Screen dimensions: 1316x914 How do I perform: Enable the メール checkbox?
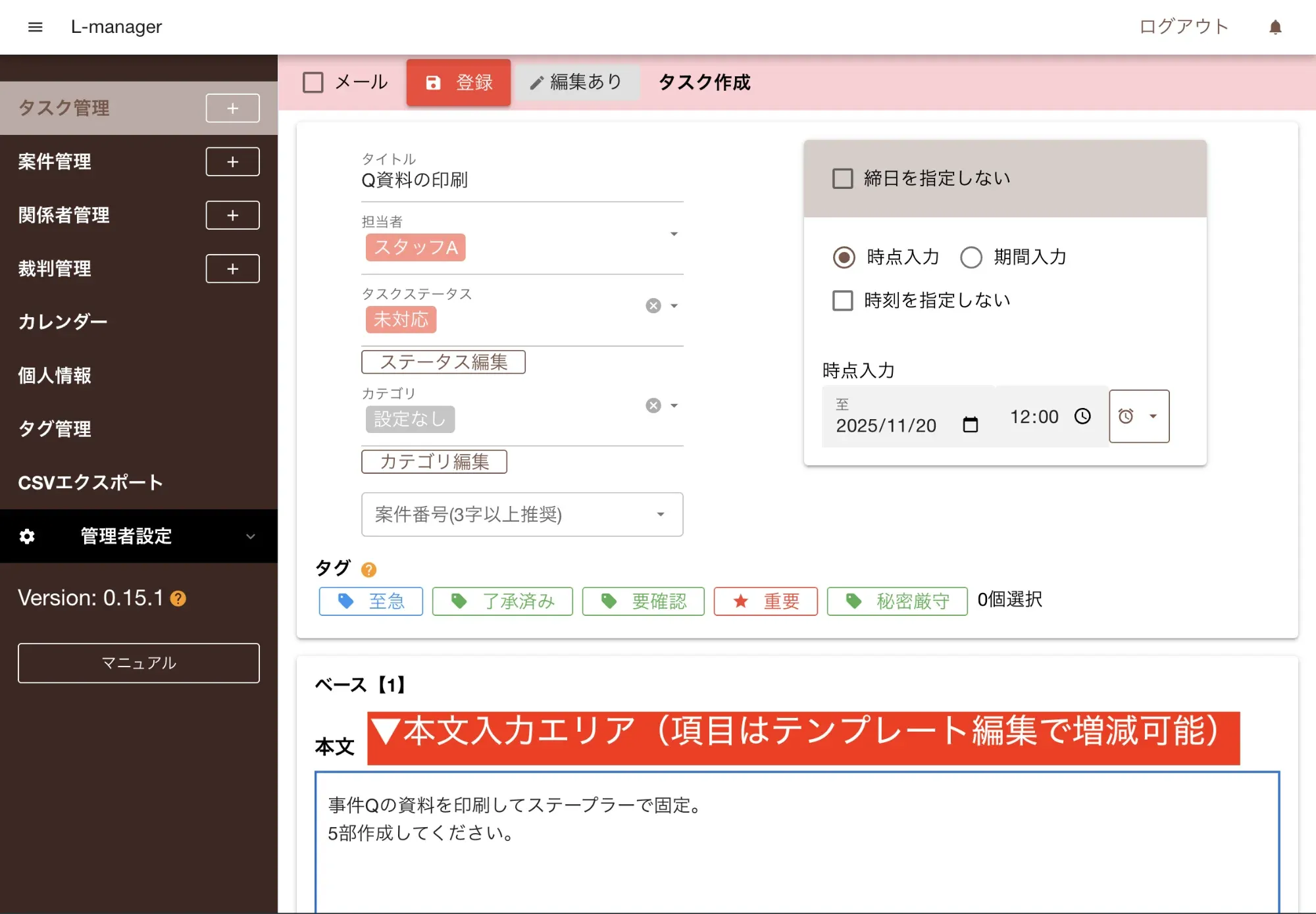pyautogui.click(x=313, y=83)
